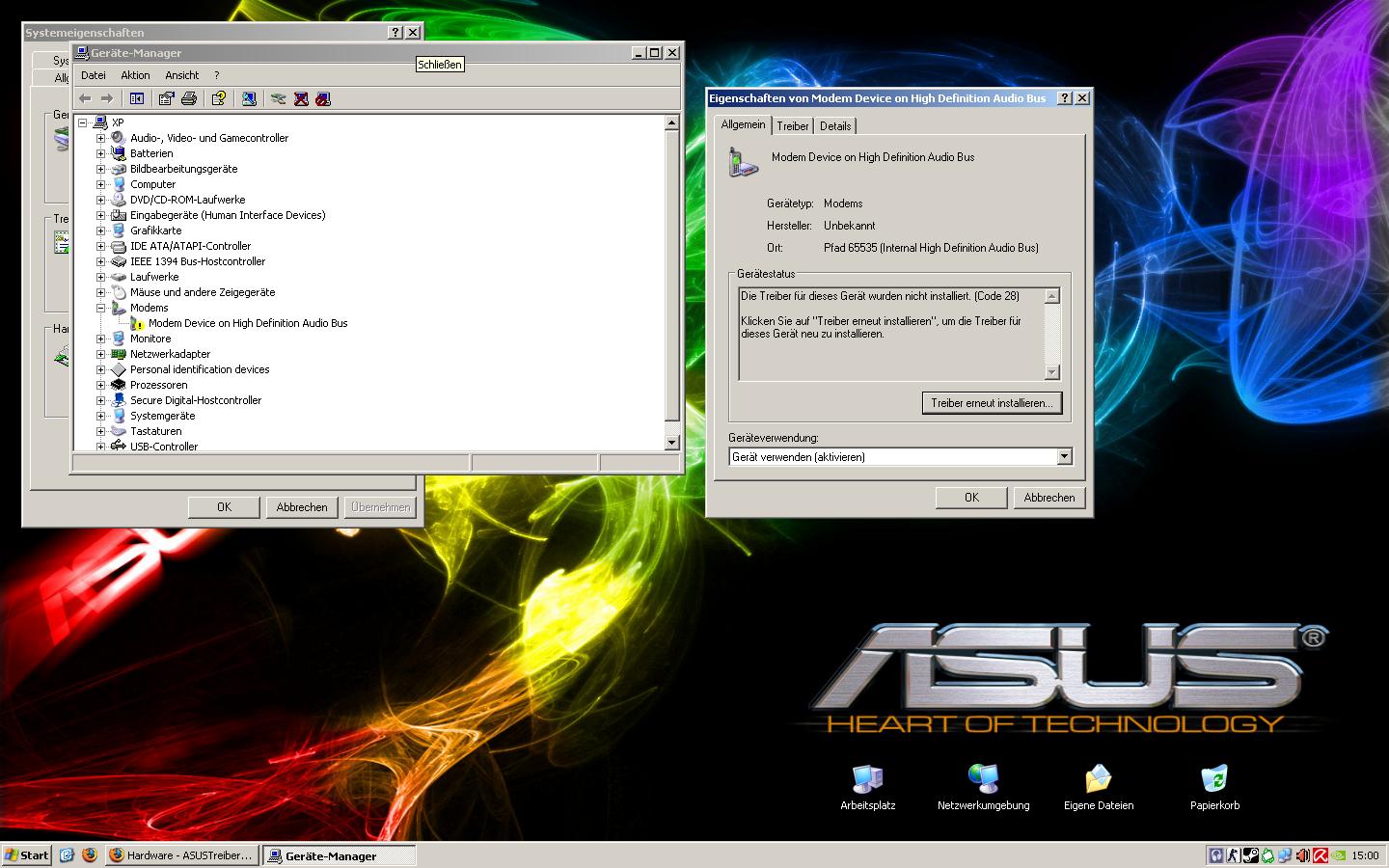
Task: Click the 'Treiber erneut installieren...' button
Action: click(x=992, y=403)
